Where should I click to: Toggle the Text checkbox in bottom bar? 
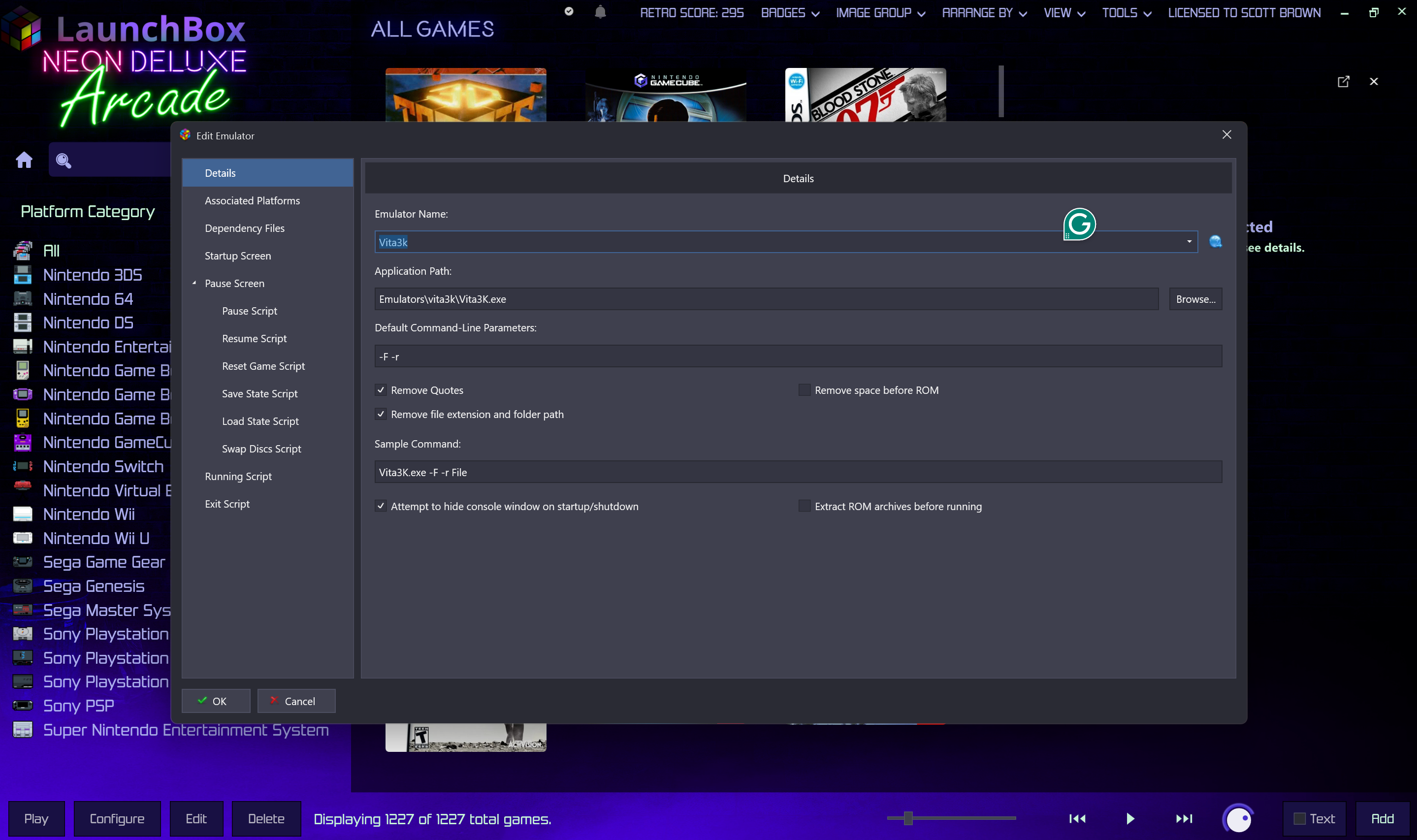coord(1299,818)
